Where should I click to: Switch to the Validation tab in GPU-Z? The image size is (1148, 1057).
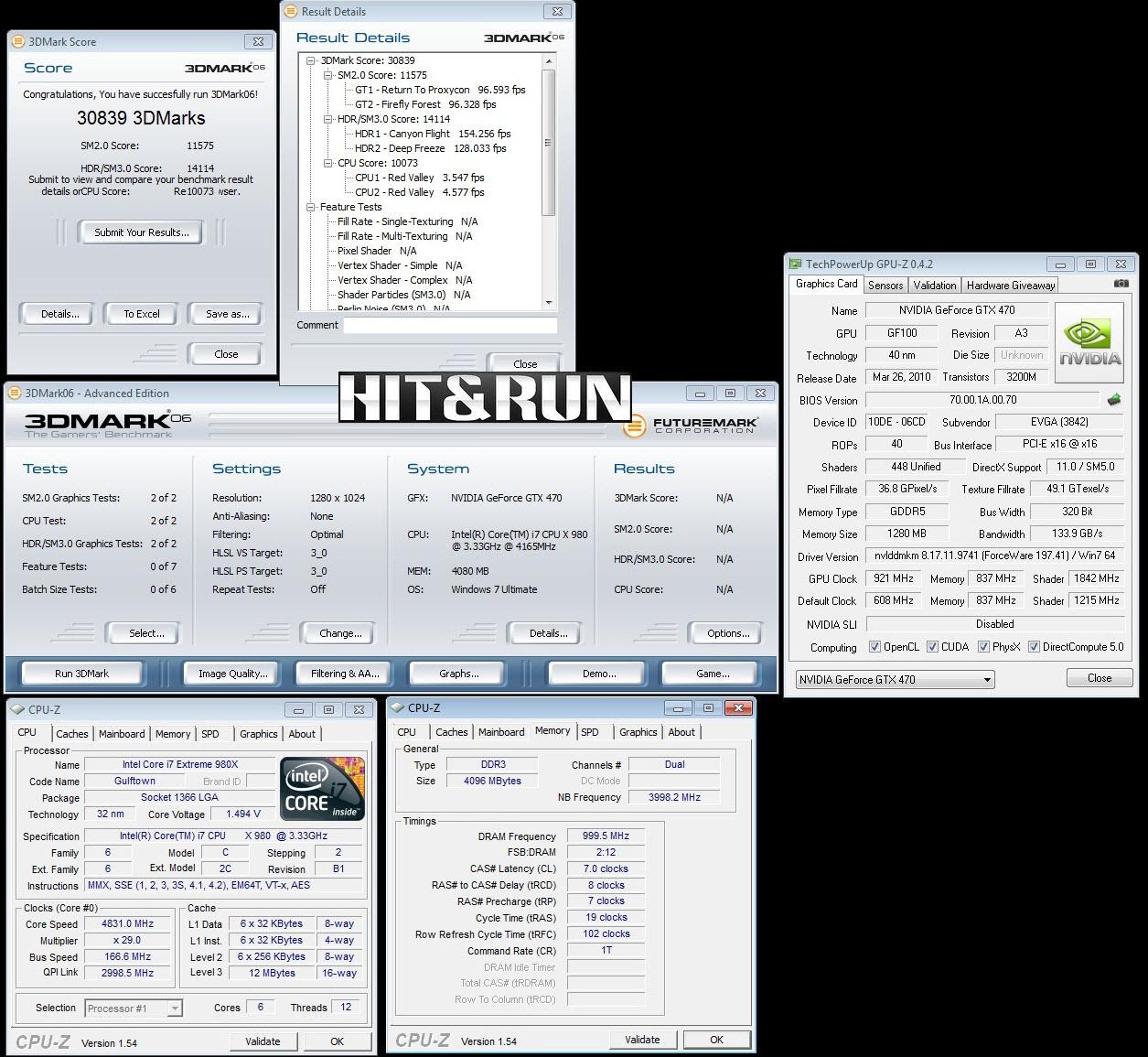click(x=935, y=286)
